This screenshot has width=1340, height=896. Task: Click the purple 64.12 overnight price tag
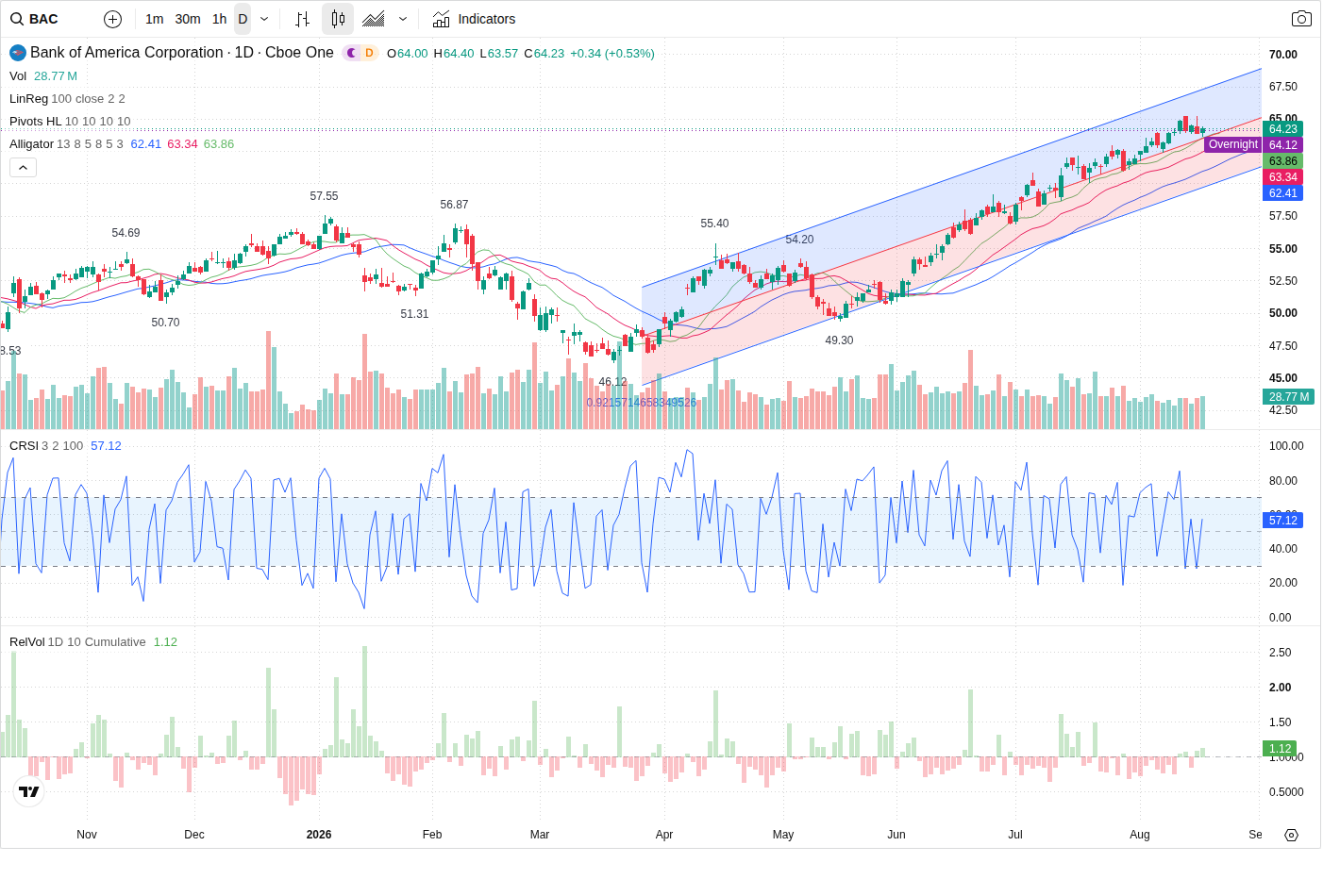tap(1282, 145)
